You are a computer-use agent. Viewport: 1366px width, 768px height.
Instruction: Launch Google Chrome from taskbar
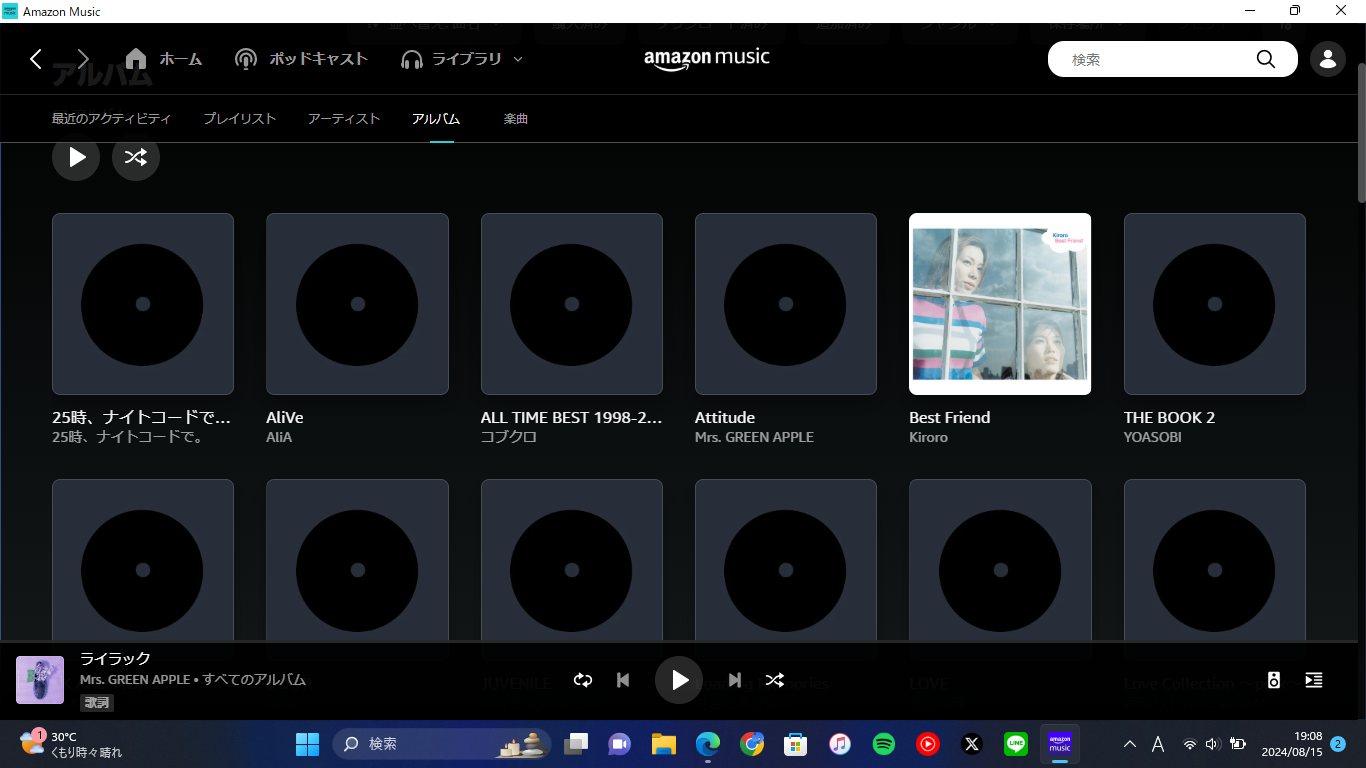click(752, 744)
